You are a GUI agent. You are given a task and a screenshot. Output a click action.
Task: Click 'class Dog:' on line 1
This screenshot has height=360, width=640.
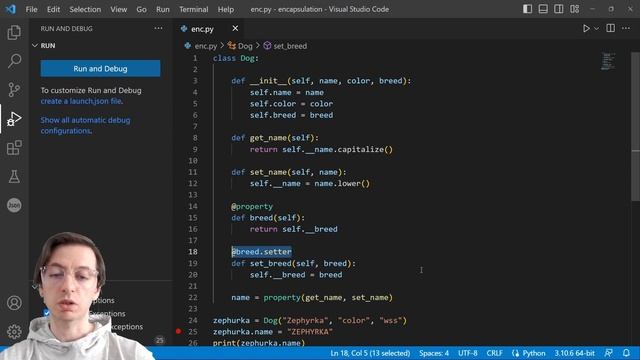click(x=236, y=58)
